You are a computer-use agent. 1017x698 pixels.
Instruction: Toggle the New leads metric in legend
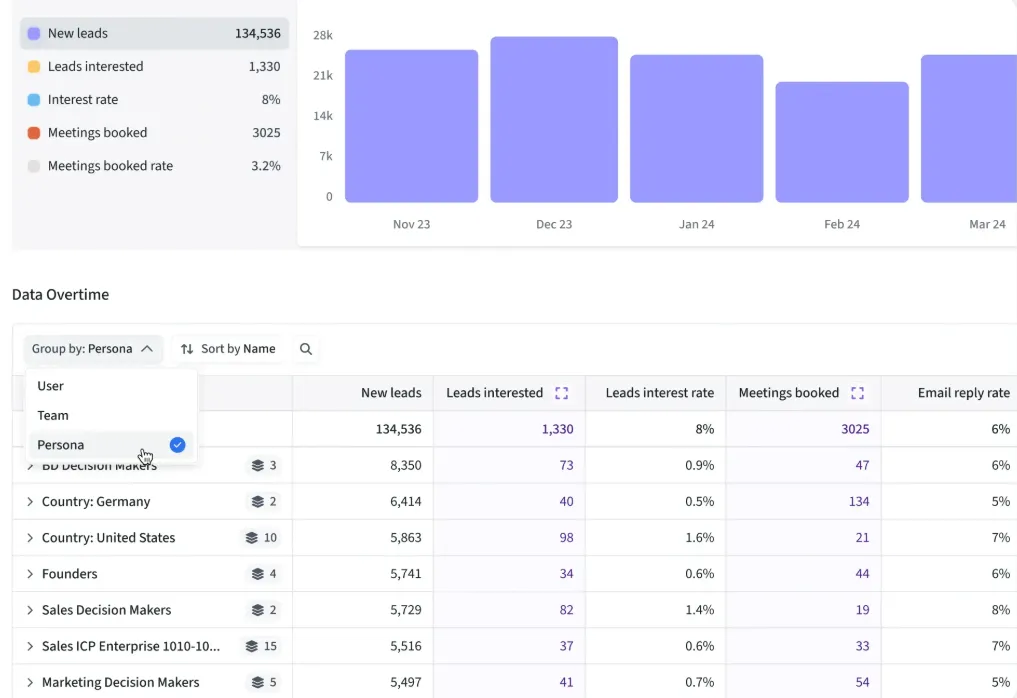pos(154,33)
